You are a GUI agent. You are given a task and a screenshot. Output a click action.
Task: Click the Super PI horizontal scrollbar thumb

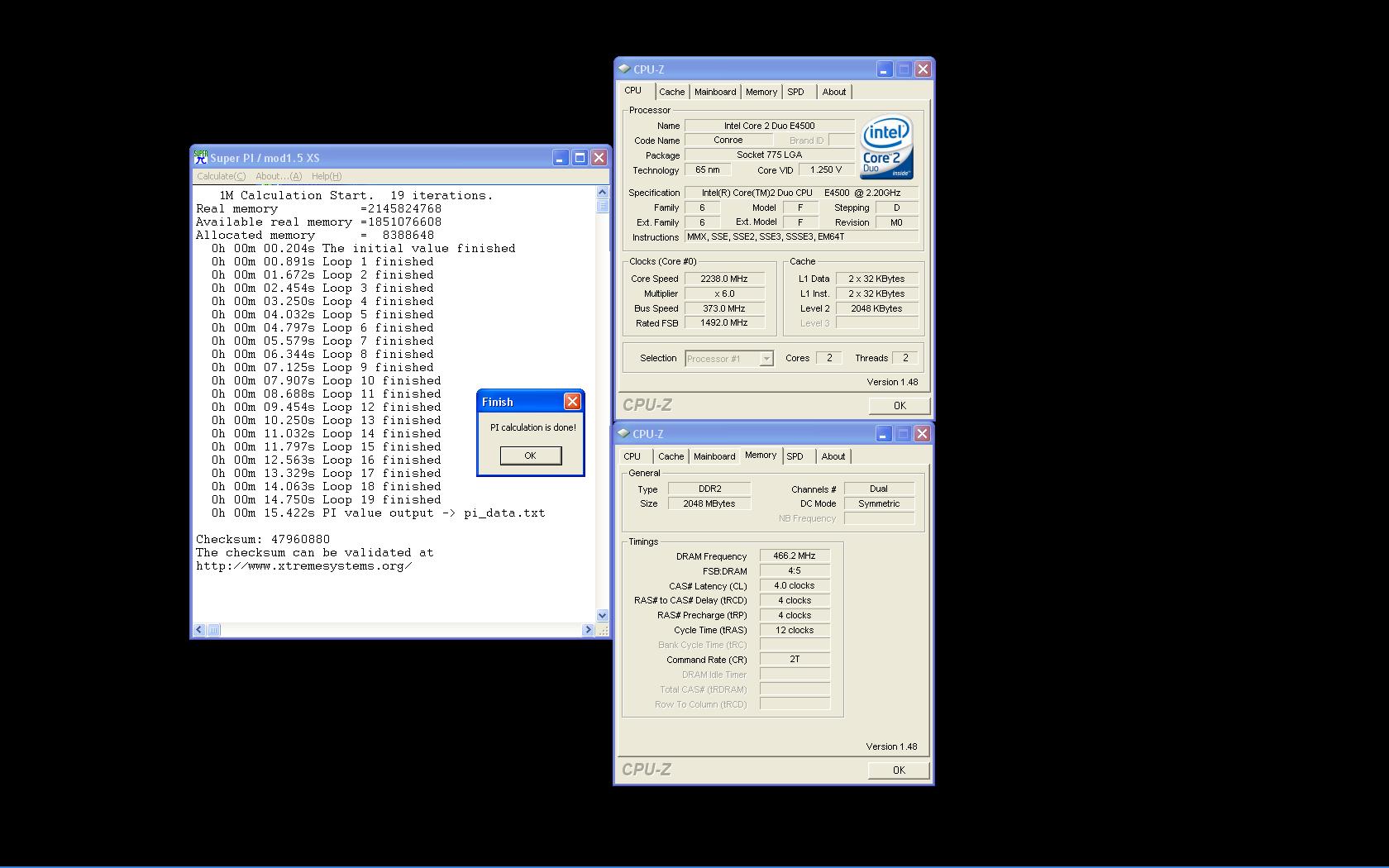213,630
